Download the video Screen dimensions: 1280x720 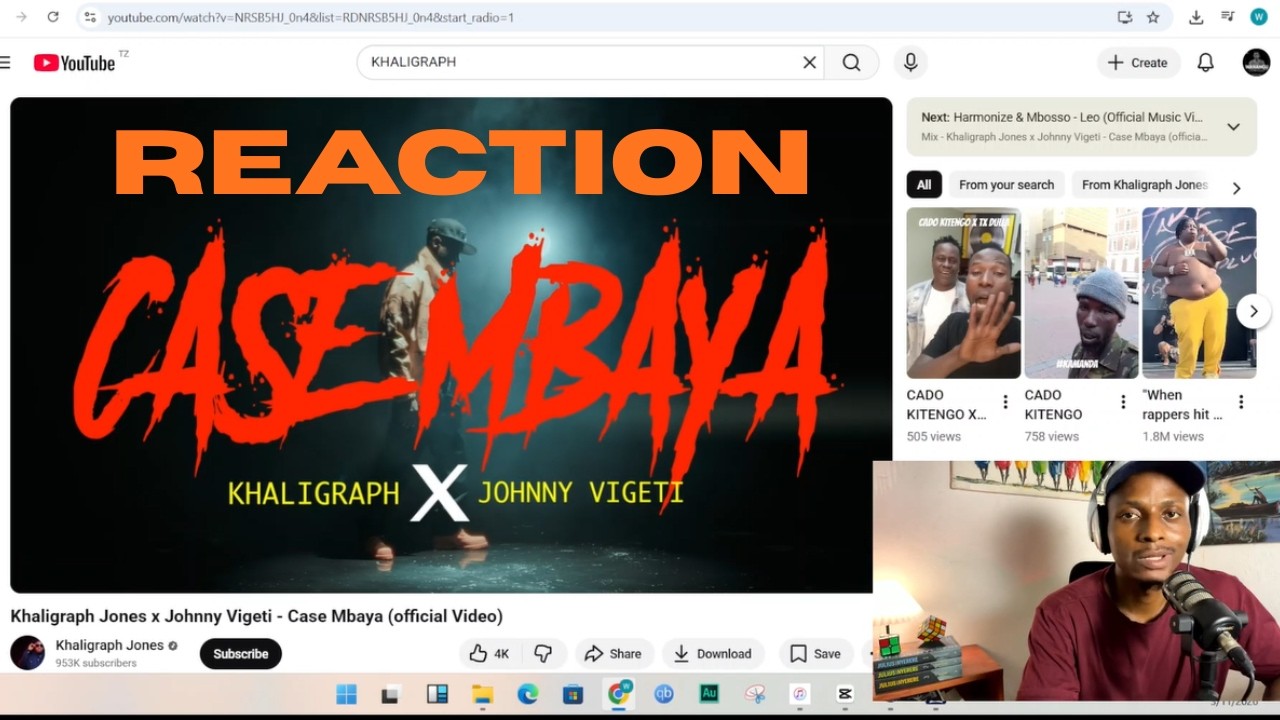(713, 653)
